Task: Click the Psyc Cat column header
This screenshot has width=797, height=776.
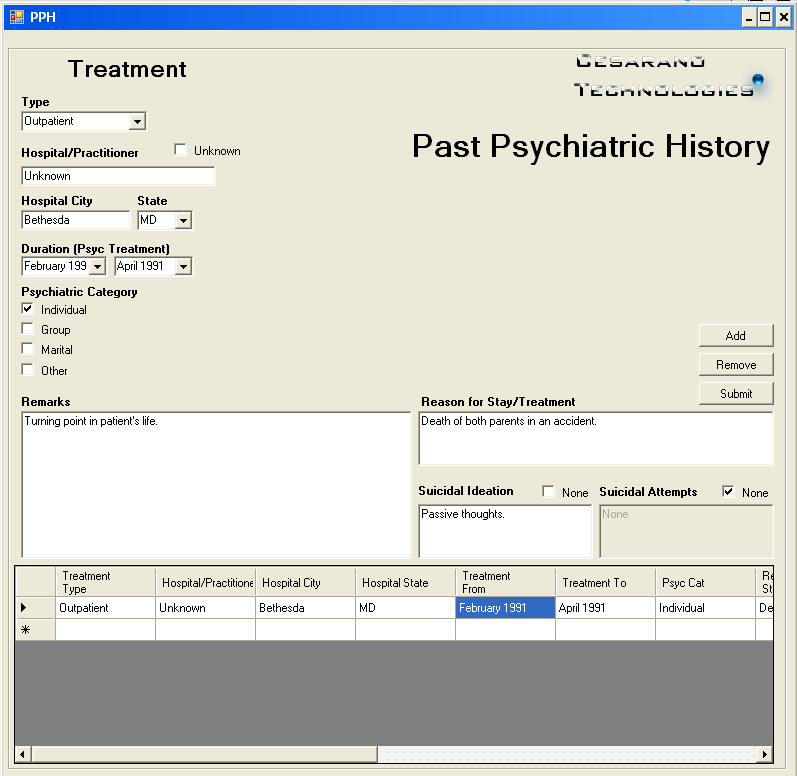Action: coord(704,583)
